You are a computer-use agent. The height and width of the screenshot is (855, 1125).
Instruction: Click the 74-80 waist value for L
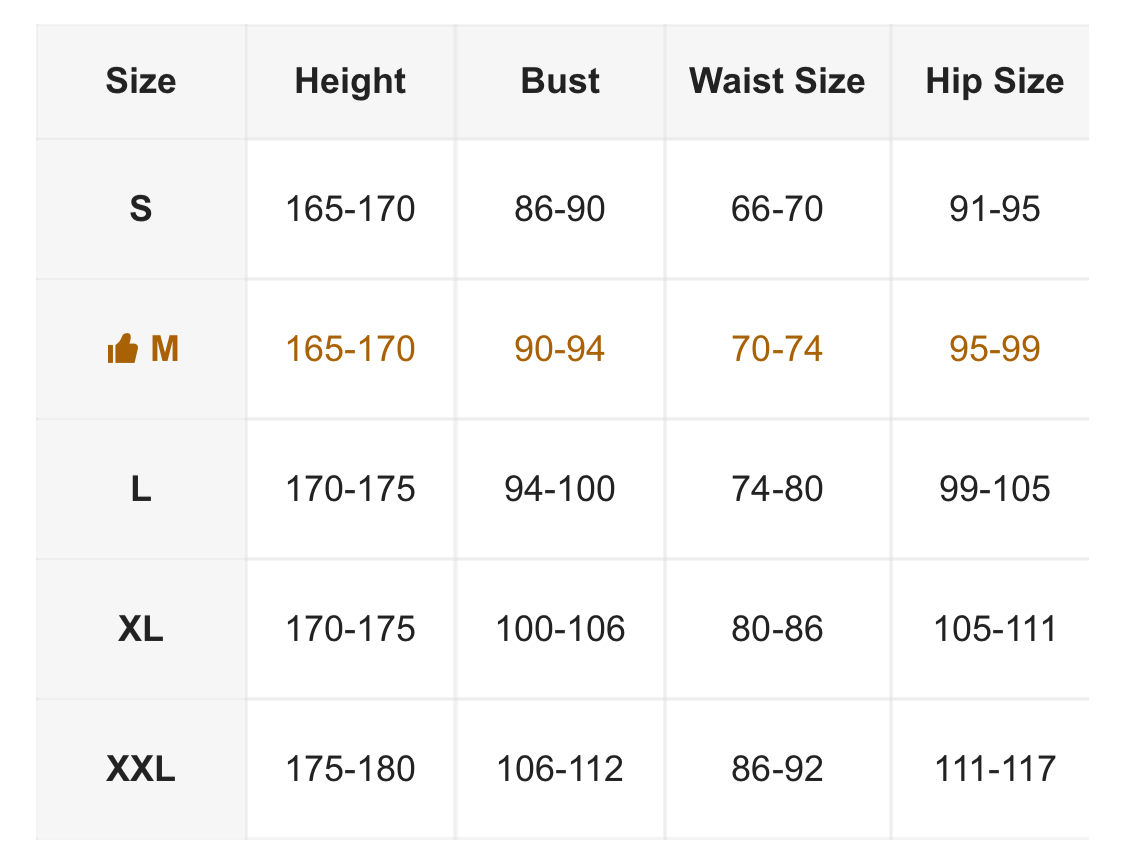click(x=777, y=489)
